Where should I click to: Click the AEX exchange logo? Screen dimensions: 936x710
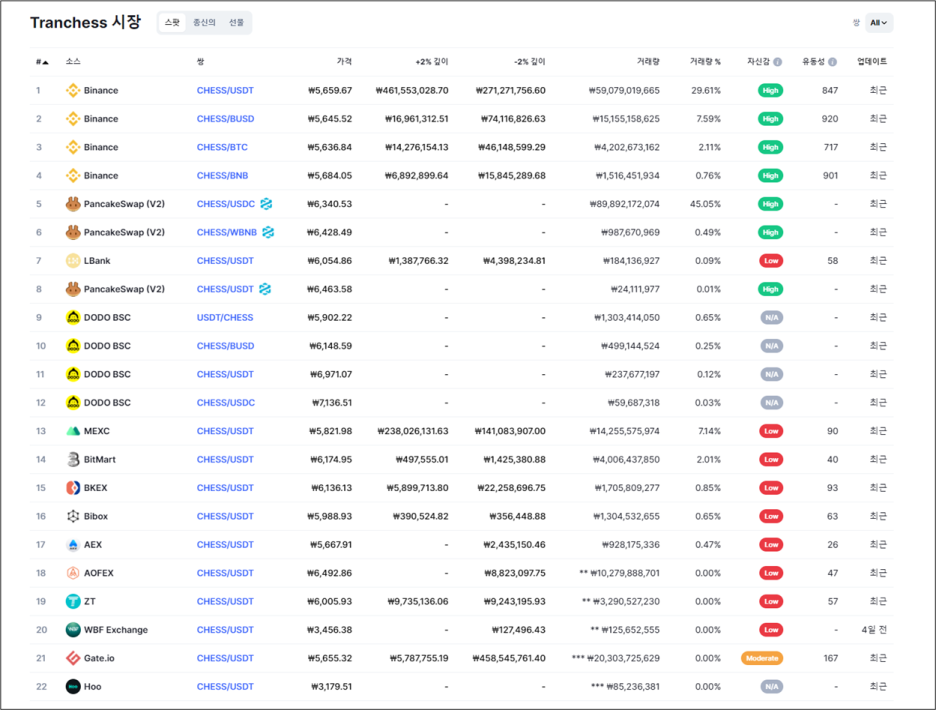click(x=73, y=544)
